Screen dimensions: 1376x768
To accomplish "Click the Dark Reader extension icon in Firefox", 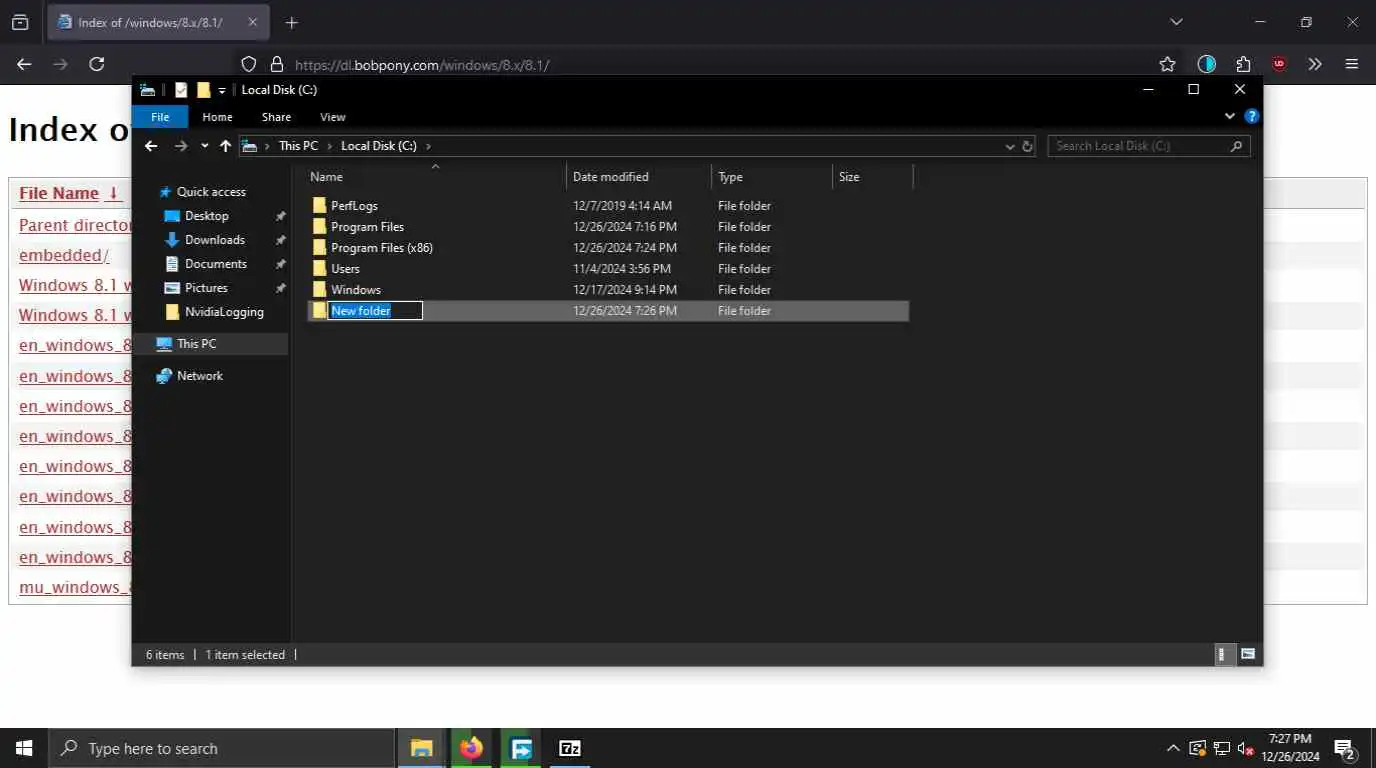I will [1207, 64].
